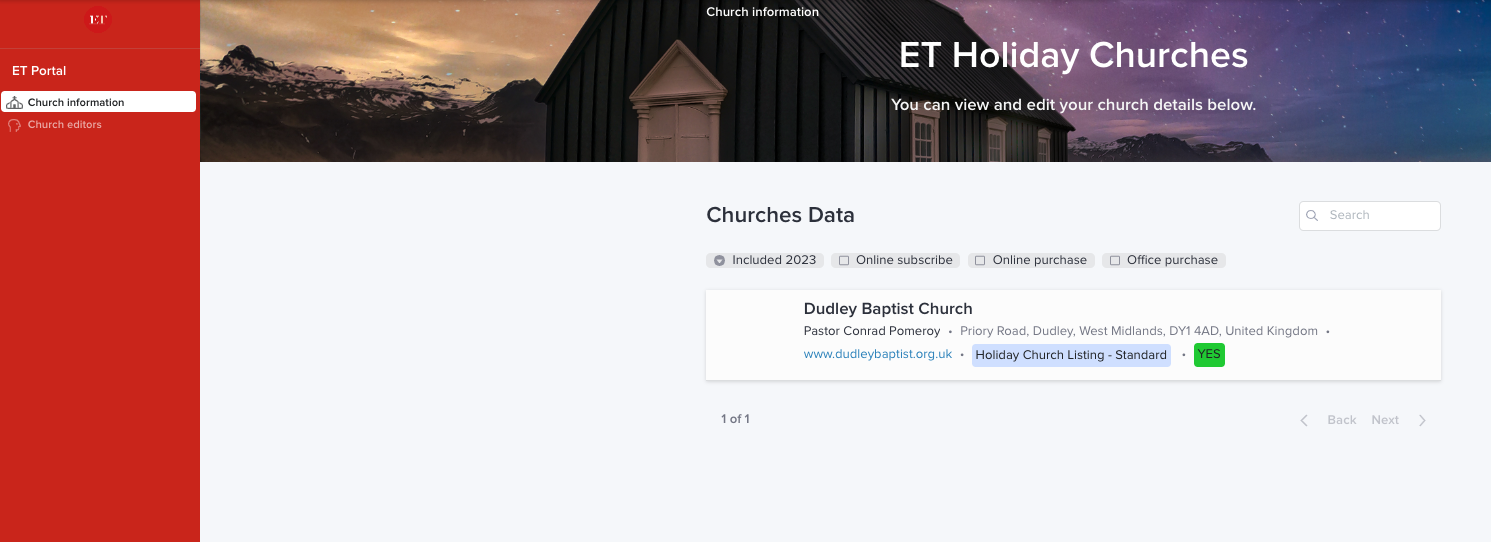Click the green YES badge
The height and width of the screenshot is (542, 1491).
1209,354
